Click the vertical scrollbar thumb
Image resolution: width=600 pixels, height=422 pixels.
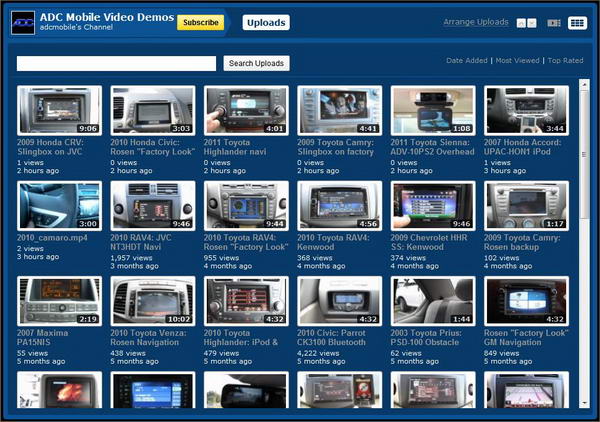[584, 154]
